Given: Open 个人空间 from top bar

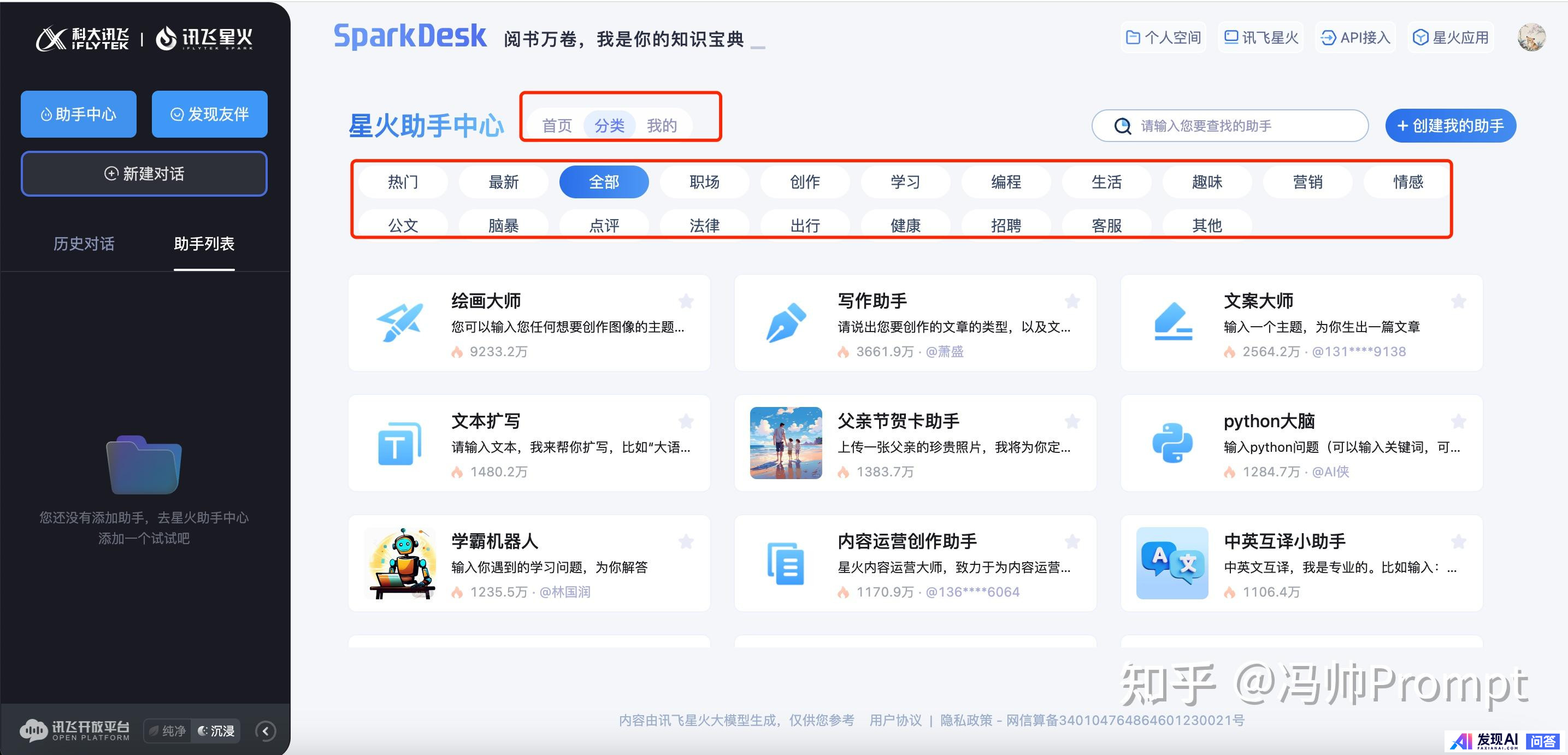Looking at the screenshot, I should point(1163,38).
